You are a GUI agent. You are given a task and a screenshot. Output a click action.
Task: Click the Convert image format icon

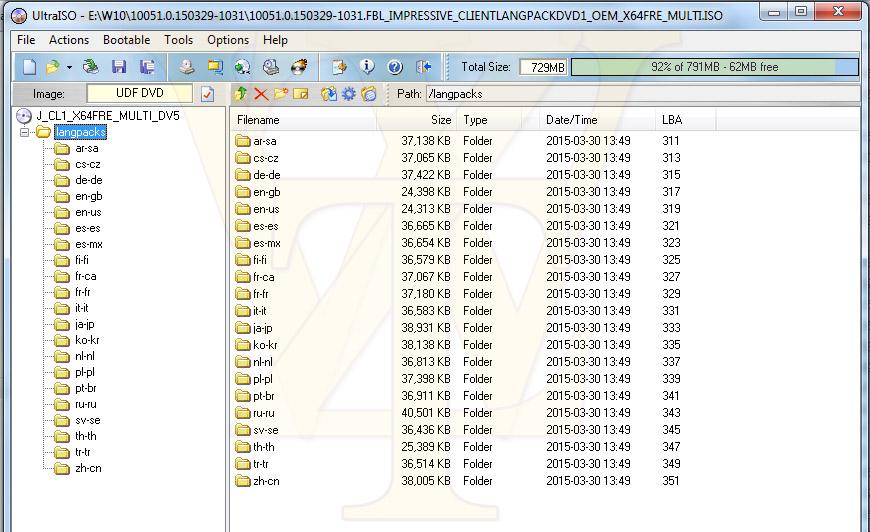tap(242, 67)
